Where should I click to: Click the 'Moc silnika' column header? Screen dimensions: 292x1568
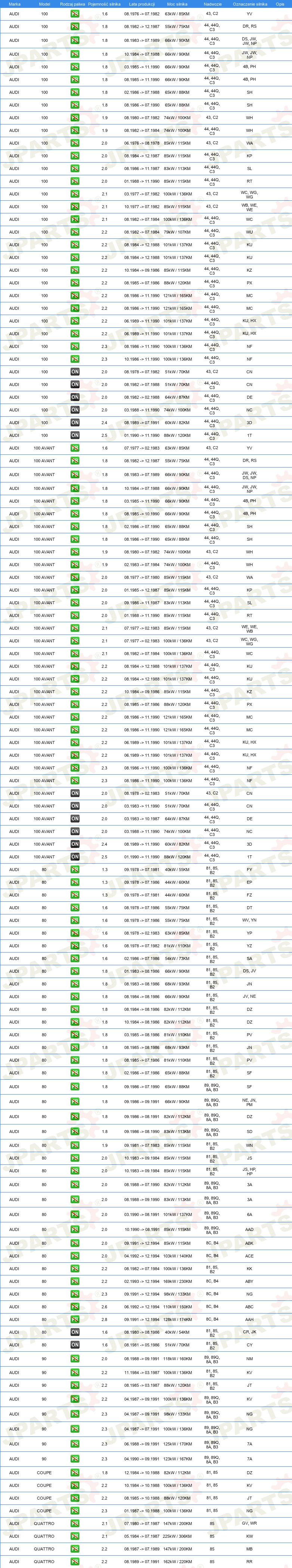[x=177, y=4]
